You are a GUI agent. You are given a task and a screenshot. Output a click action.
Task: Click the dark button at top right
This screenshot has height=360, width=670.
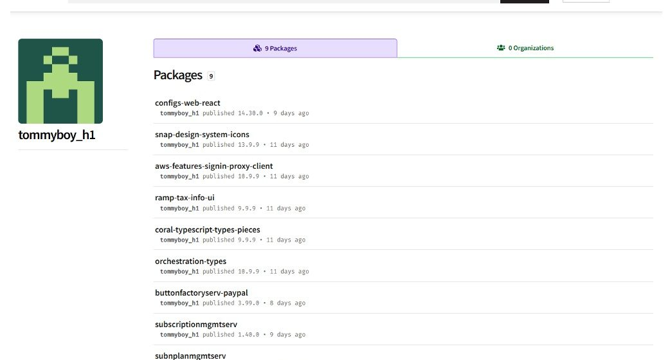[524, 1]
